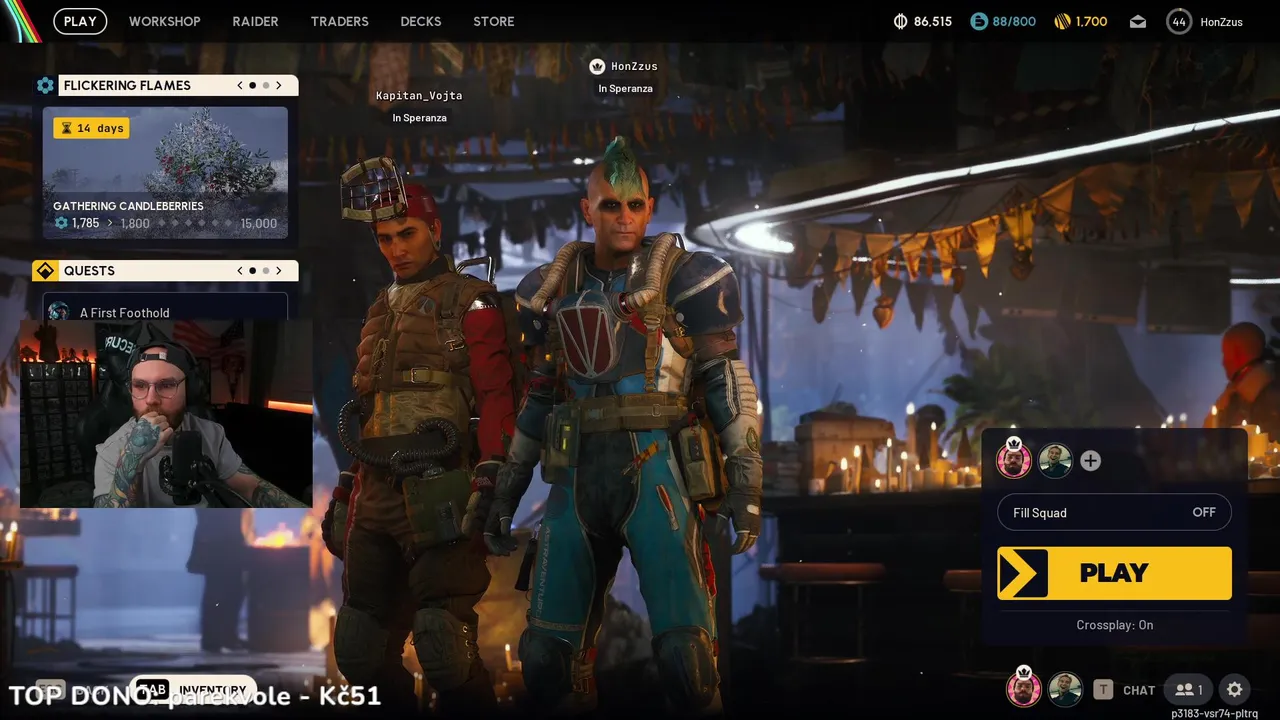Click second avatar in bottom social bar
Image resolution: width=1280 pixels, height=720 pixels.
pyautogui.click(x=1065, y=689)
